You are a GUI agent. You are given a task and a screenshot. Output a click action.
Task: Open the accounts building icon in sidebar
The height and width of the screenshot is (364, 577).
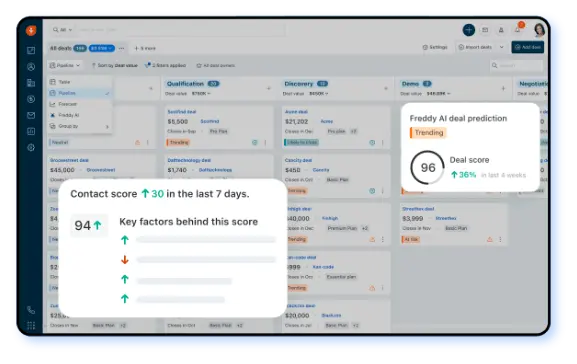click(31, 83)
